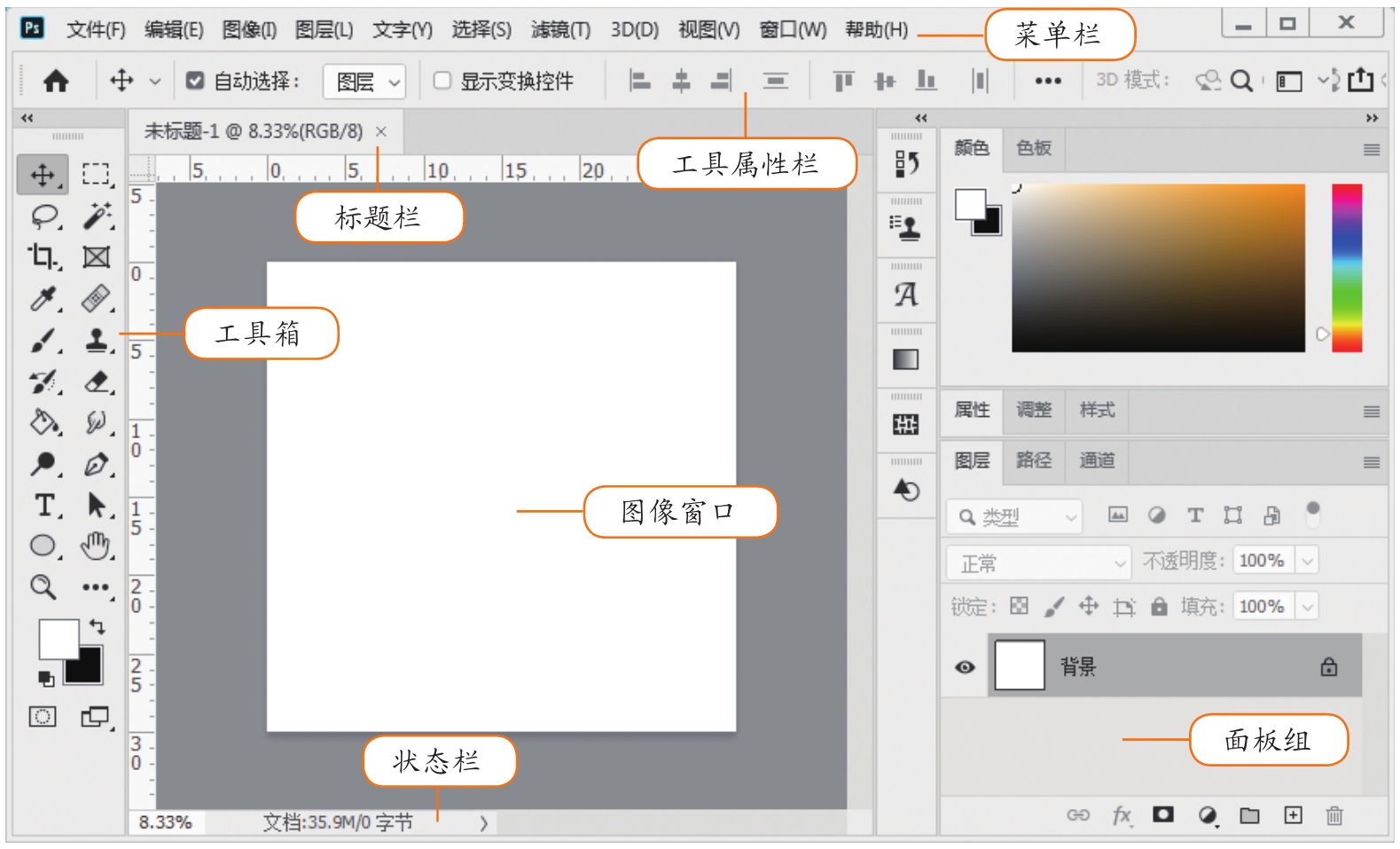Select the Lasso tool
This screenshot has width=1400, height=849.
pos(44,216)
